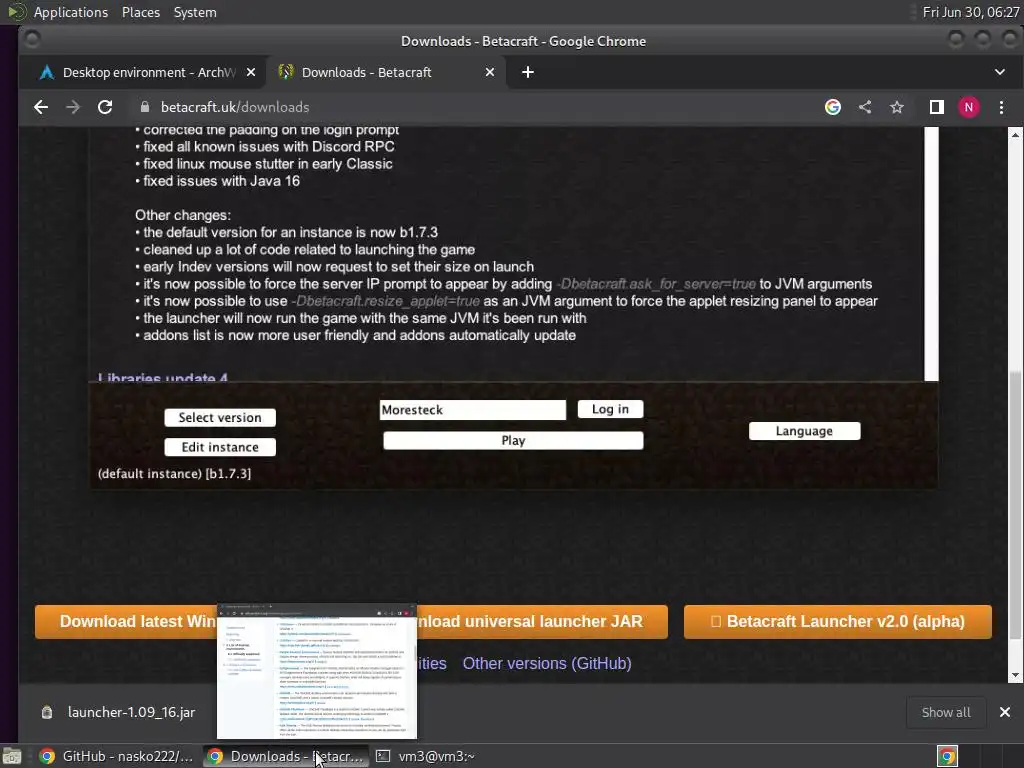Click Betacraft Launcher v2.0 (alpha) button
The height and width of the screenshot is (768, 1024).
838,621
